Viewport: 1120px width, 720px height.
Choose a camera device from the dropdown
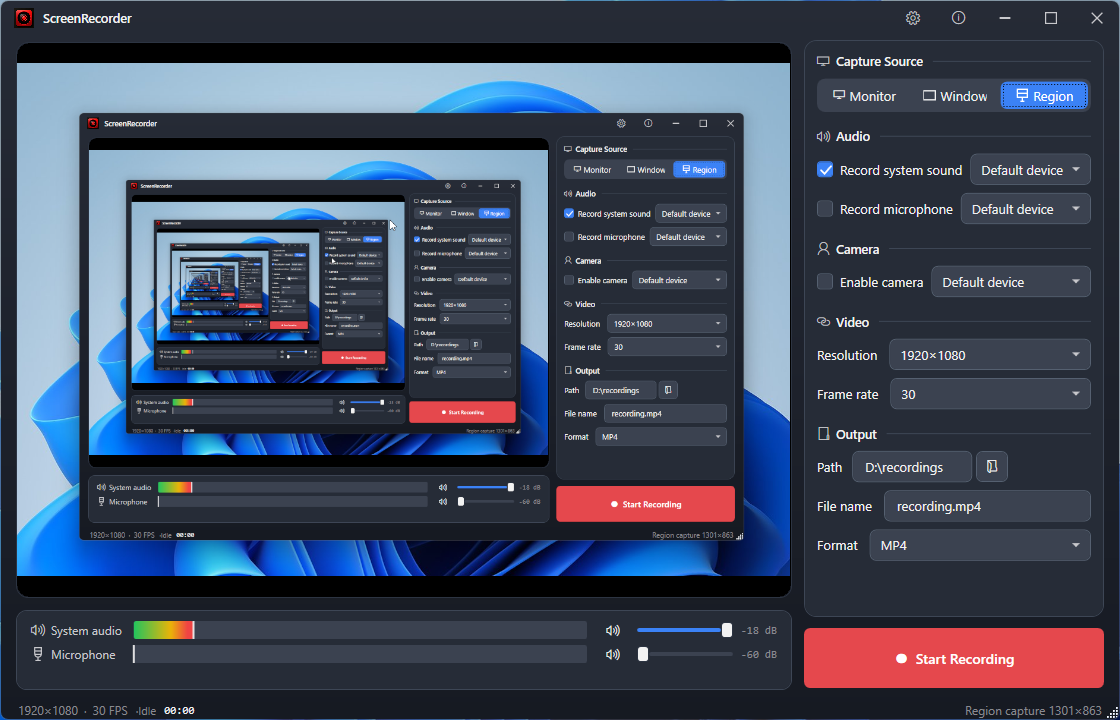[x=1011, y=282]
